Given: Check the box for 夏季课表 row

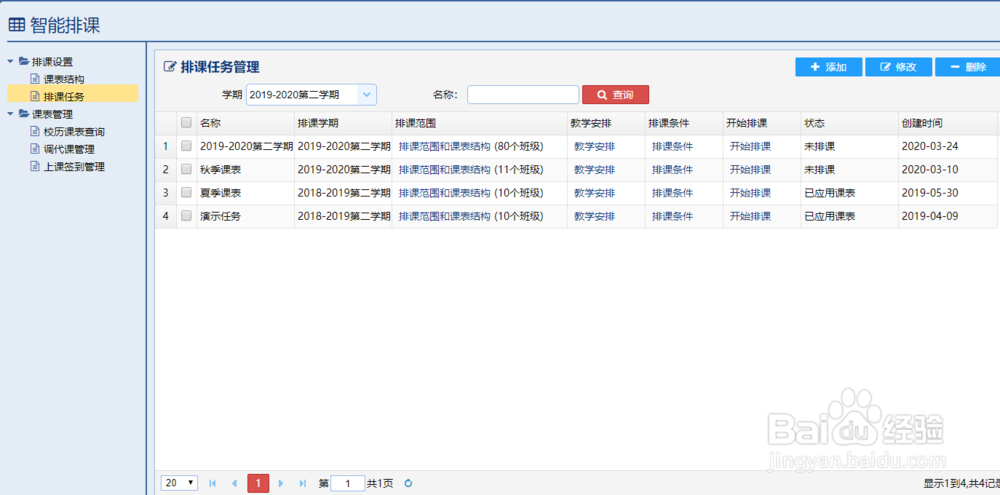Looking at the screenshot, I should [186, 193].
